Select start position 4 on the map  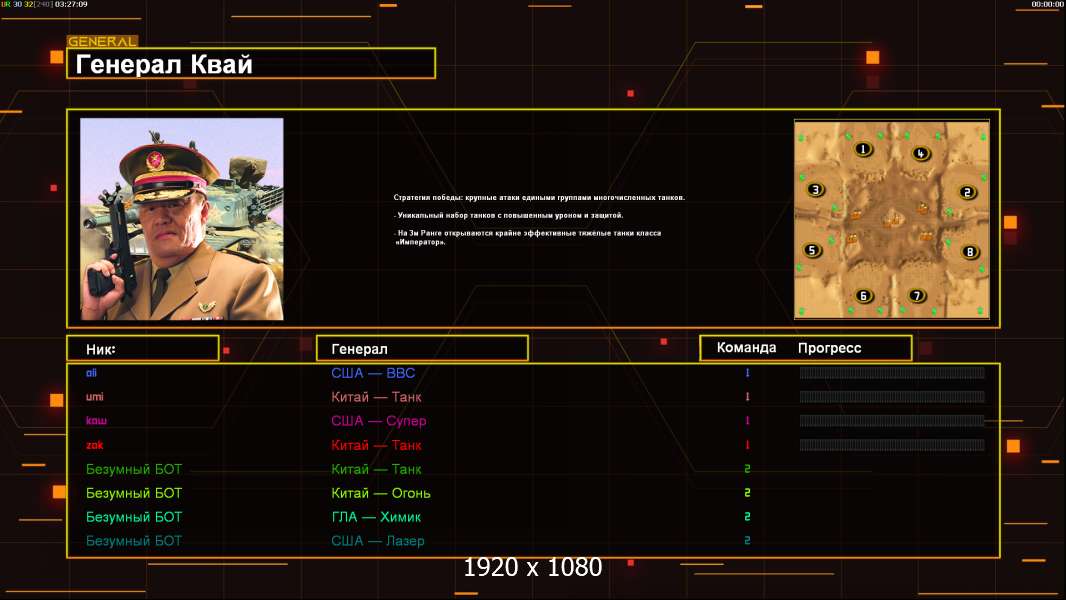click(x=921, y=154)
